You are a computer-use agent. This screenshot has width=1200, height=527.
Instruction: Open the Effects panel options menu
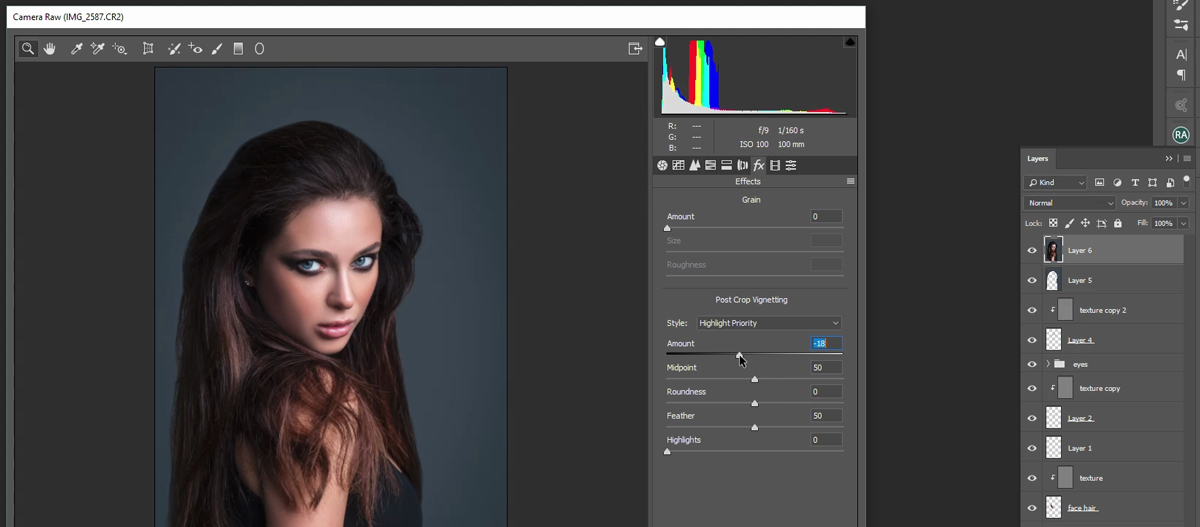850,181
